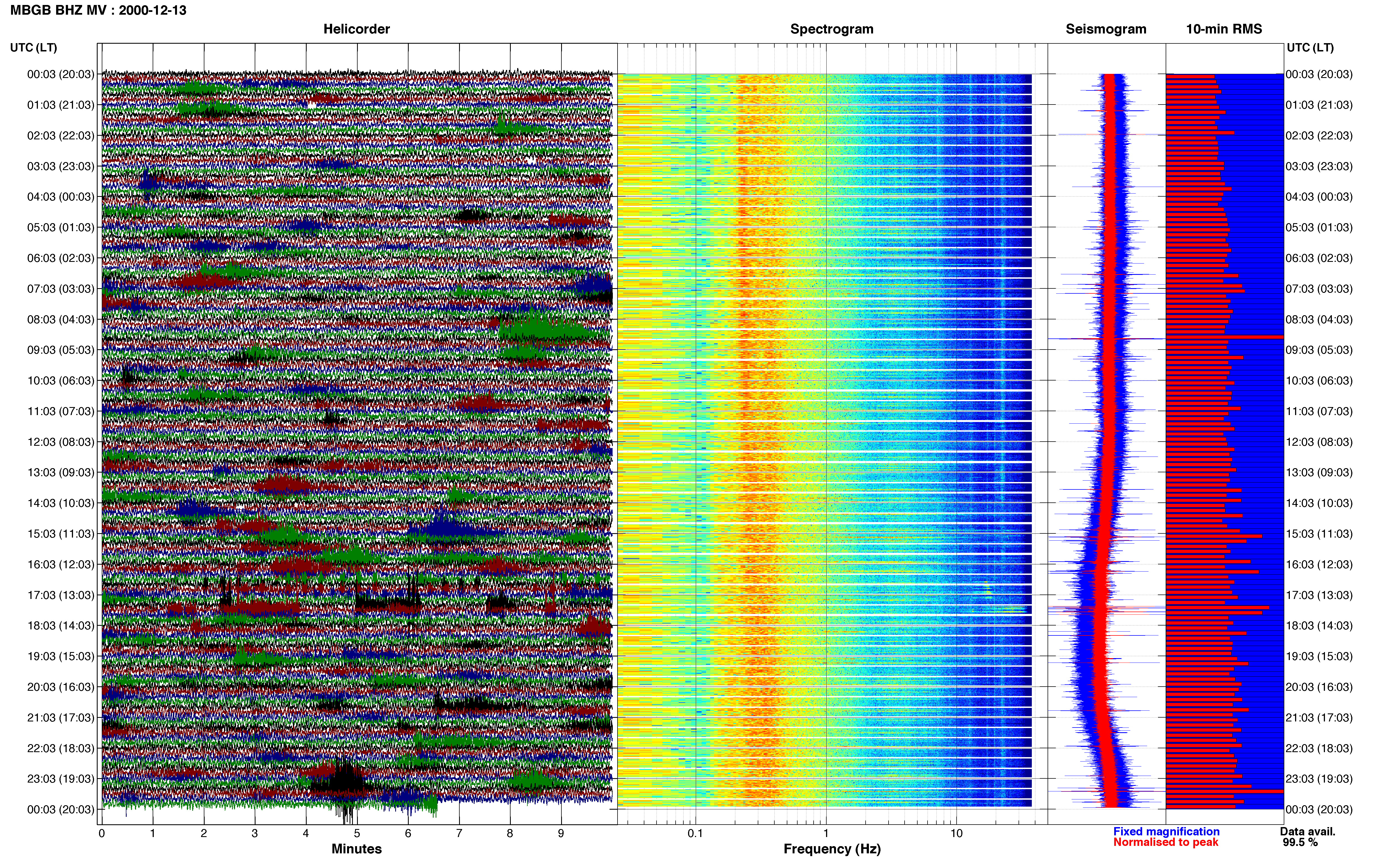
Task: Click the right time label '05:03 (01:03)'
Action: [1319, 227]
